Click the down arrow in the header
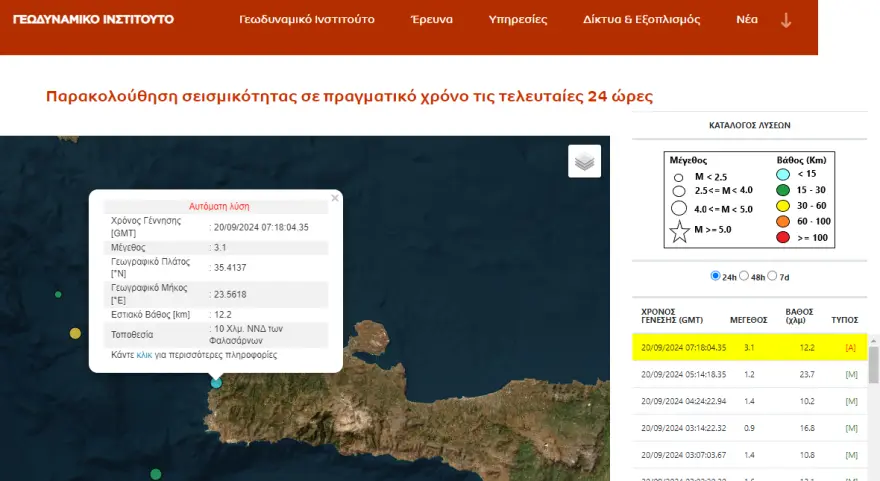 point(786,20)
